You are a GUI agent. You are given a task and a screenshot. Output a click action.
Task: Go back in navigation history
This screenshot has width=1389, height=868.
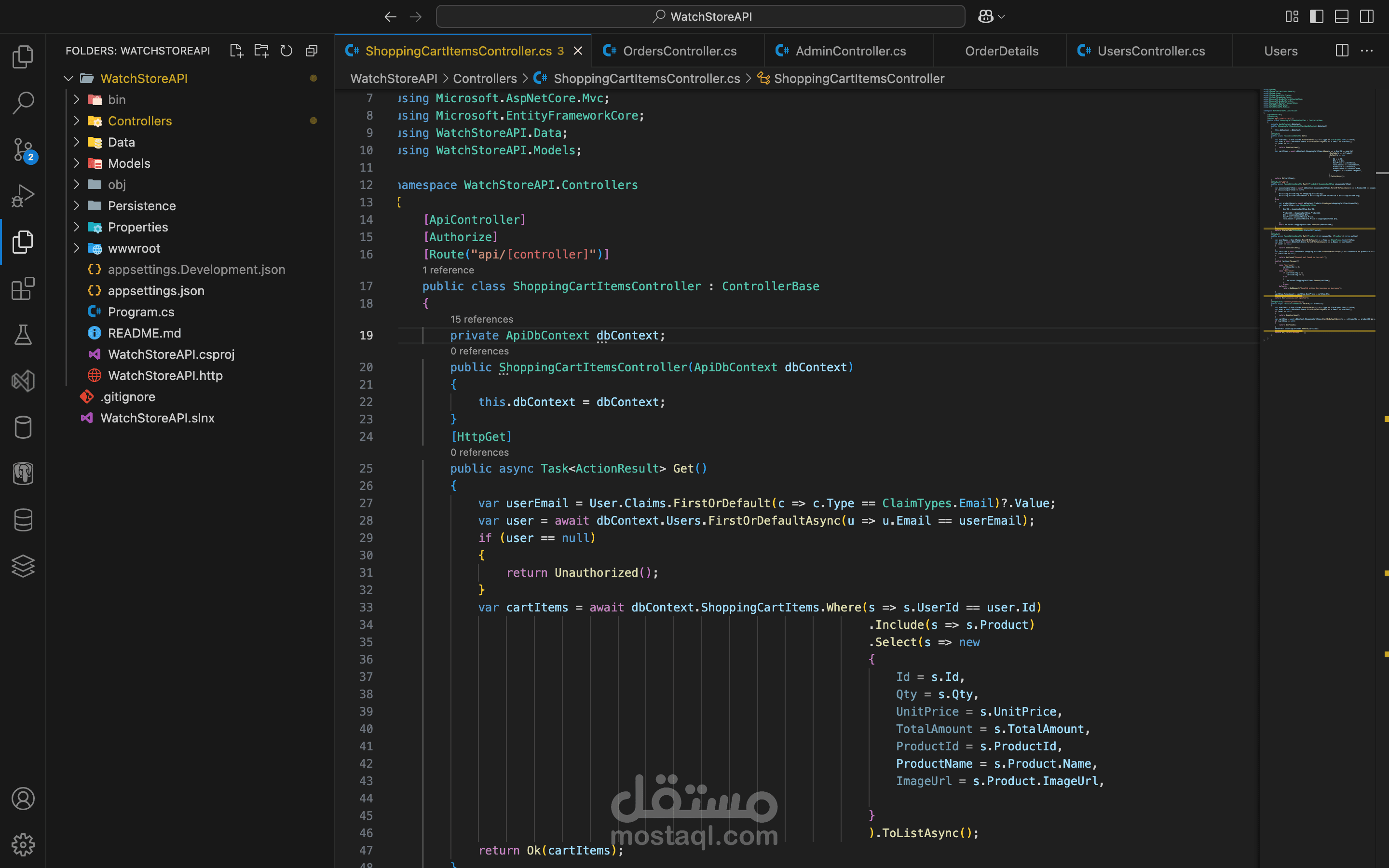click(x=390, y=17)
